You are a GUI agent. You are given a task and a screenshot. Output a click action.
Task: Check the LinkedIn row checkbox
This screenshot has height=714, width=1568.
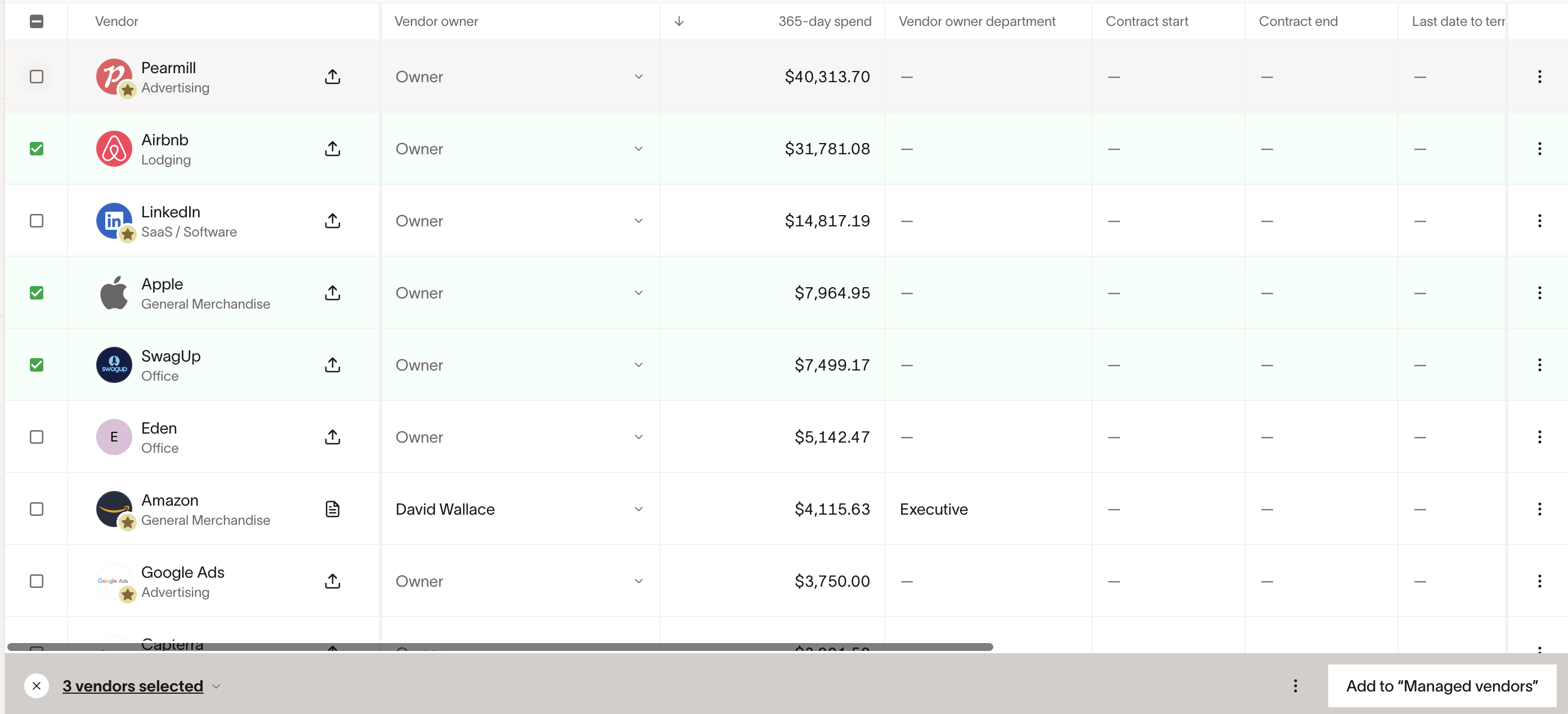37,221
